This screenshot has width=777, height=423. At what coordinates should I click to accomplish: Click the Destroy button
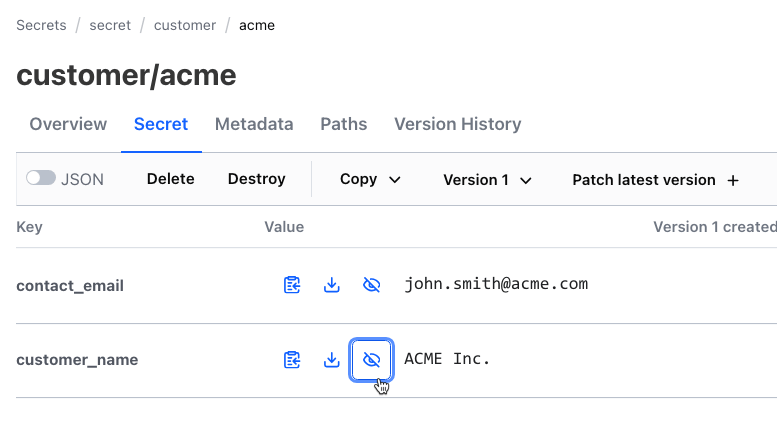coord(256,179)
